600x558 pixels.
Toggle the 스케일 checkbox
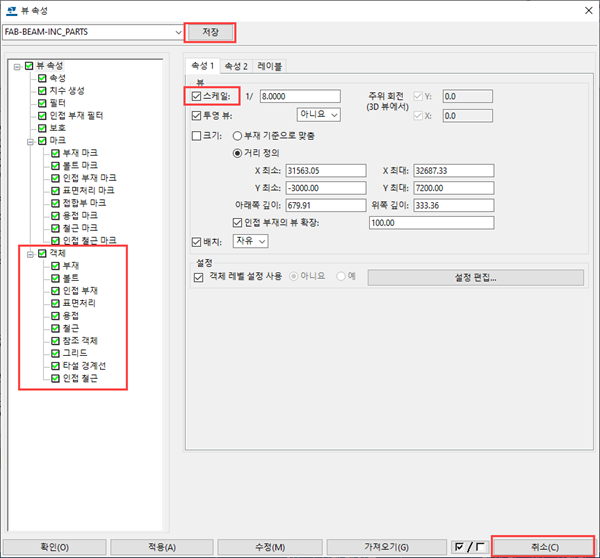tap(197, 97)
